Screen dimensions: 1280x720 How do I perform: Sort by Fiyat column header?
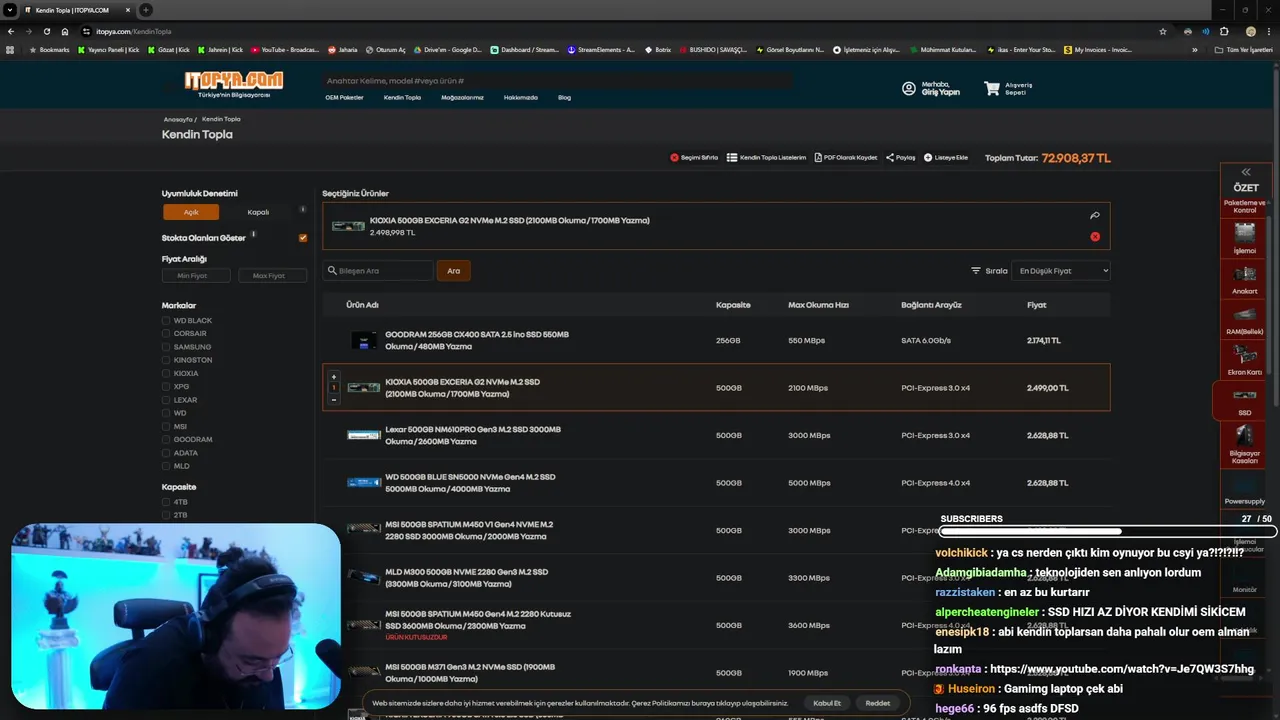pos(1036,305)
